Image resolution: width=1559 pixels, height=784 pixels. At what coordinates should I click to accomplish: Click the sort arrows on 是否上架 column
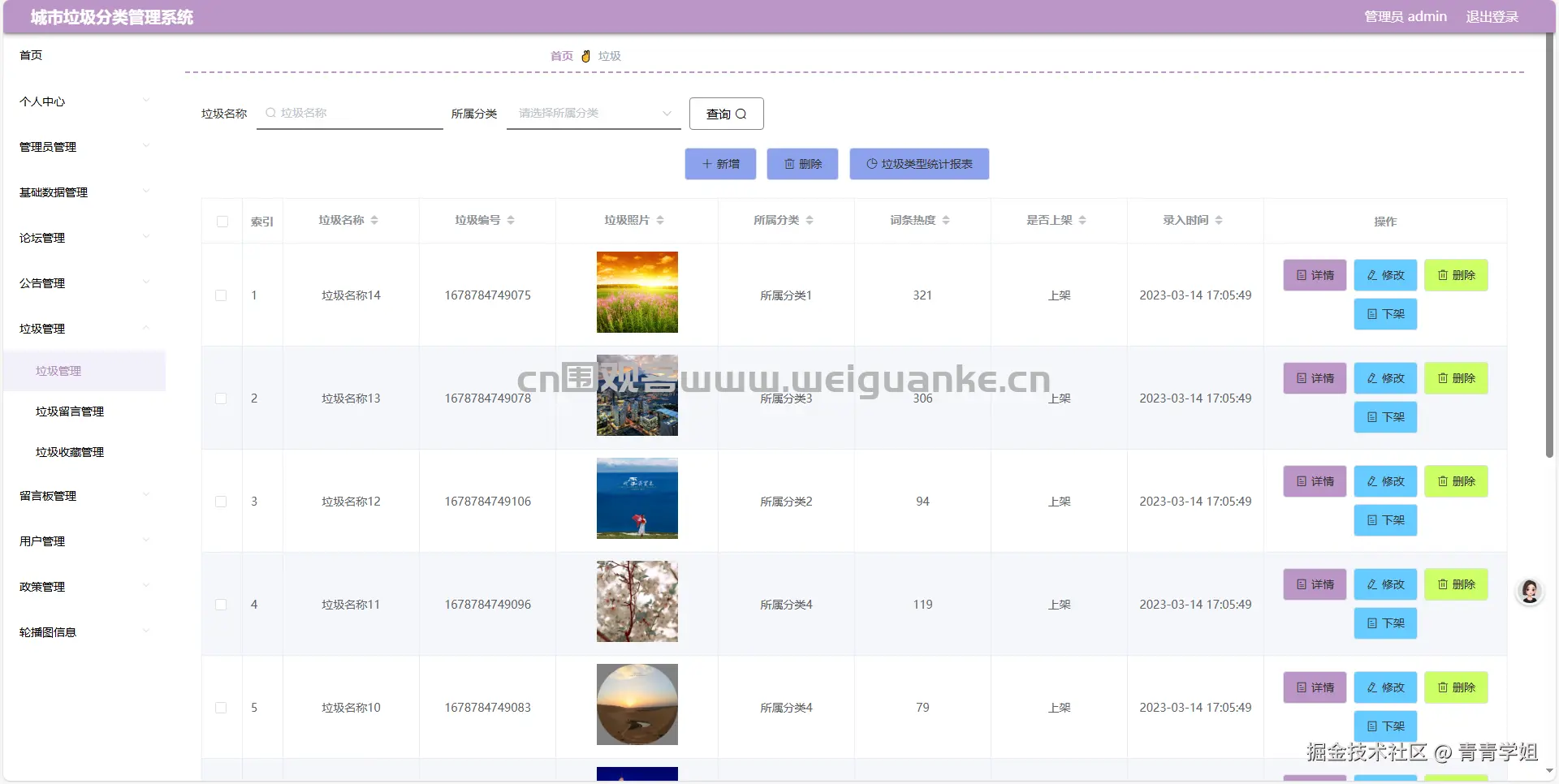[x=1082, y=220]
